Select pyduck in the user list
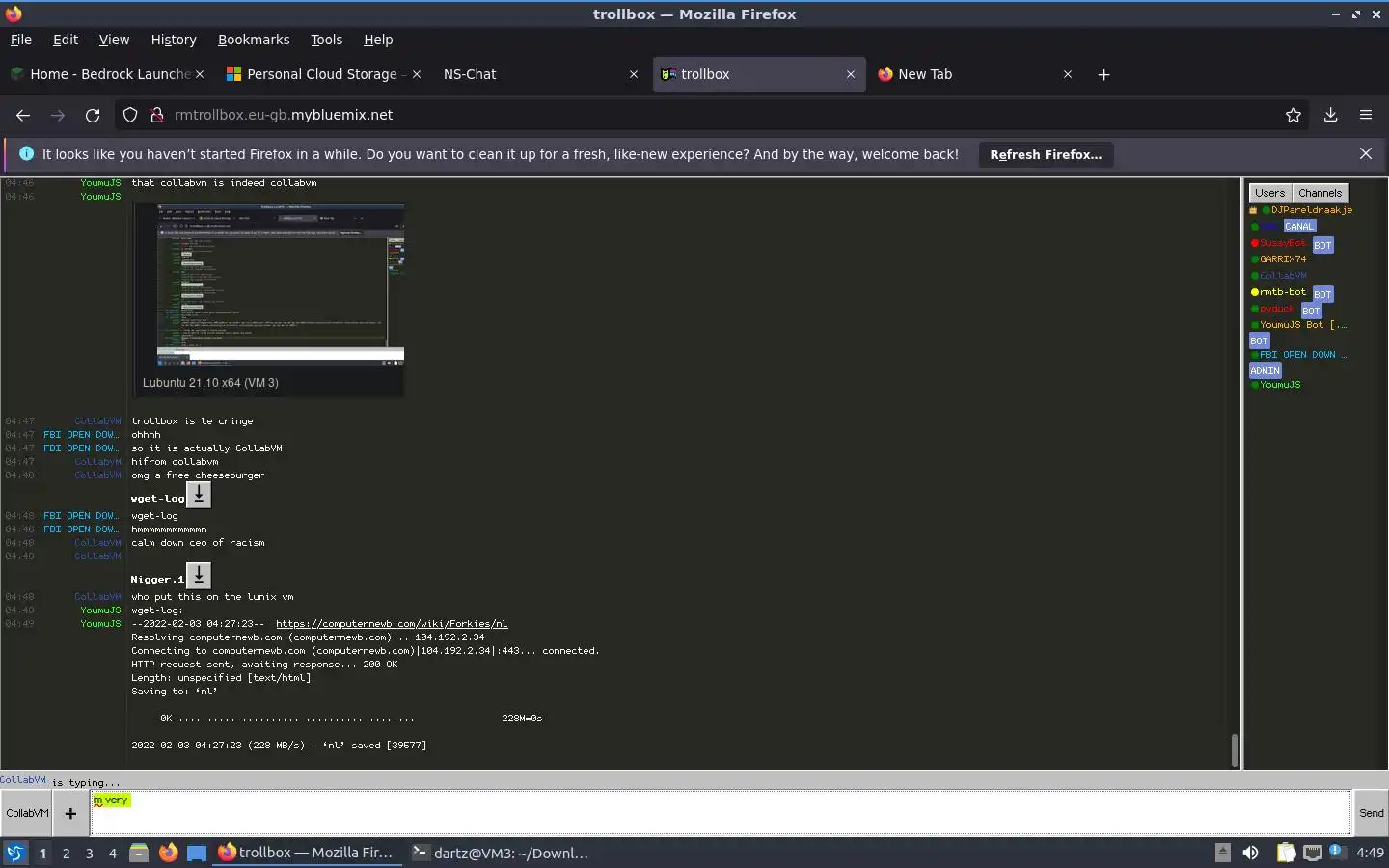The width and height of the screenshot is (1389, 868). (x=1277, y=309)
